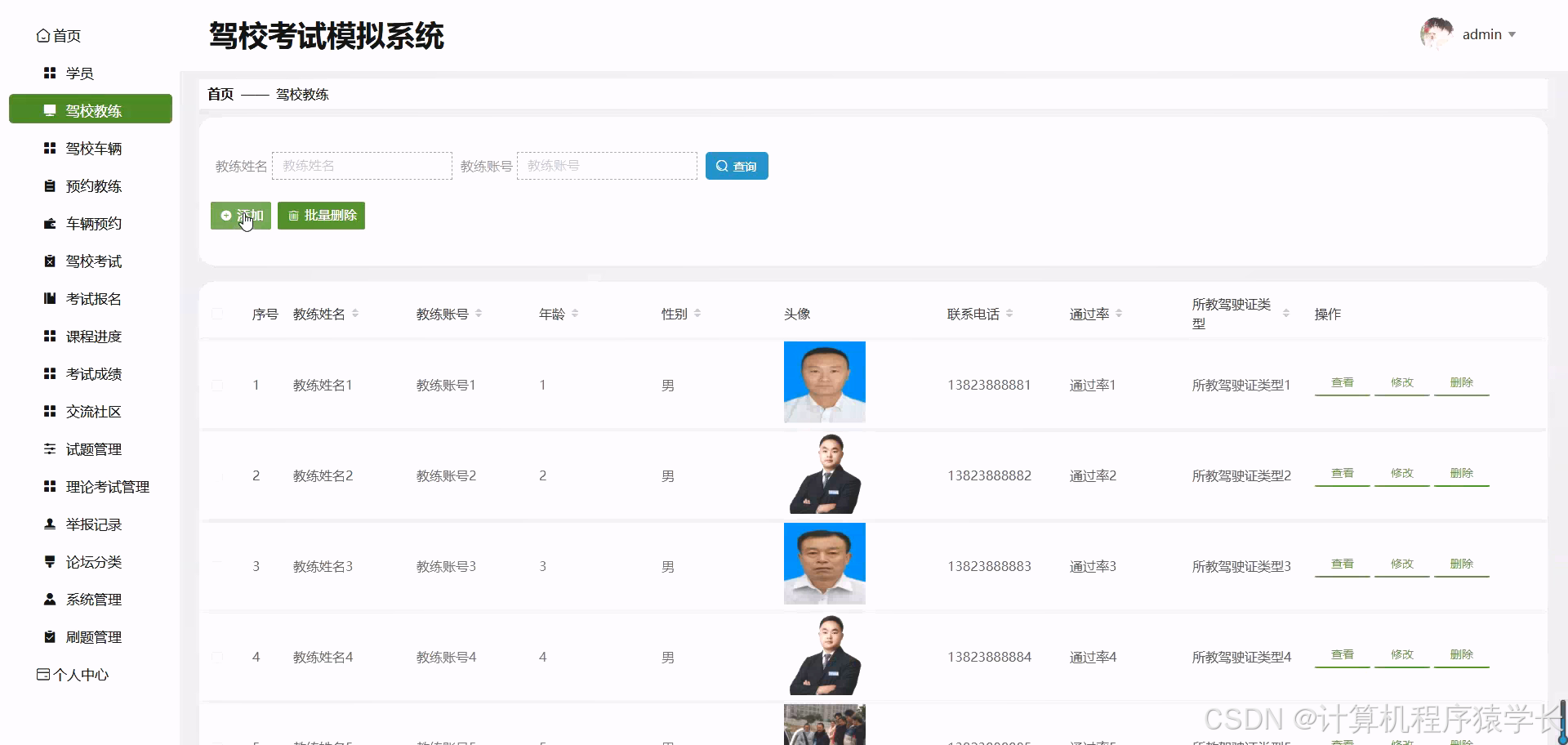Sort records by 通过率 column
1568x745 pixels.
coord(1118,313)
